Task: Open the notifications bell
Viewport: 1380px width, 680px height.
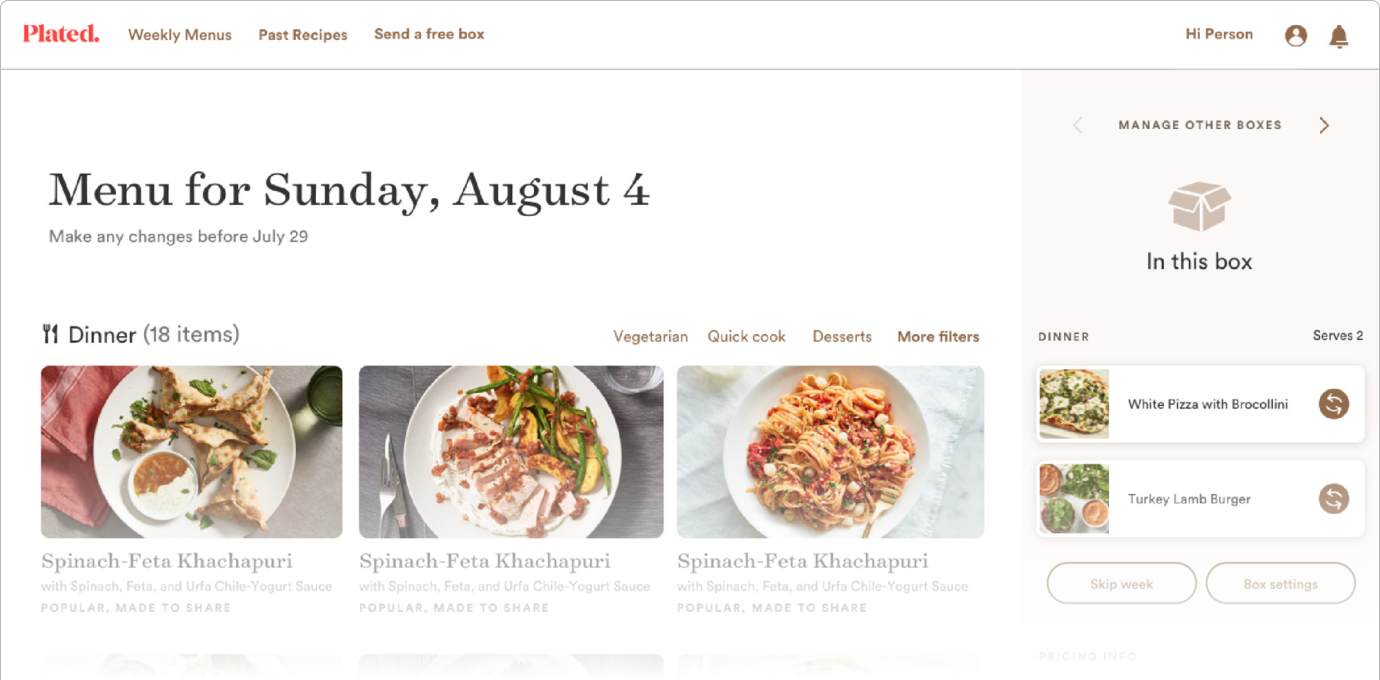Action: click(1339, 37)
